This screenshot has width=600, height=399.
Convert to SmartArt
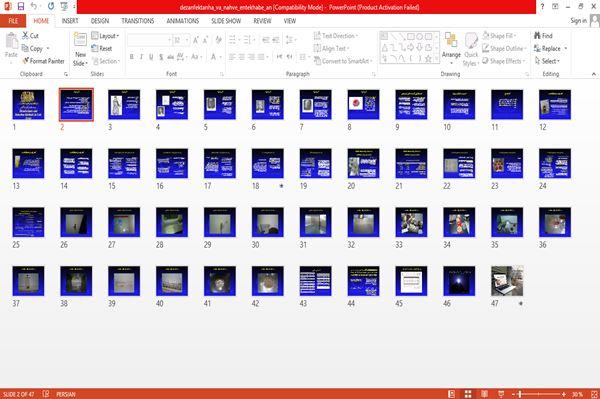[343, 61]
